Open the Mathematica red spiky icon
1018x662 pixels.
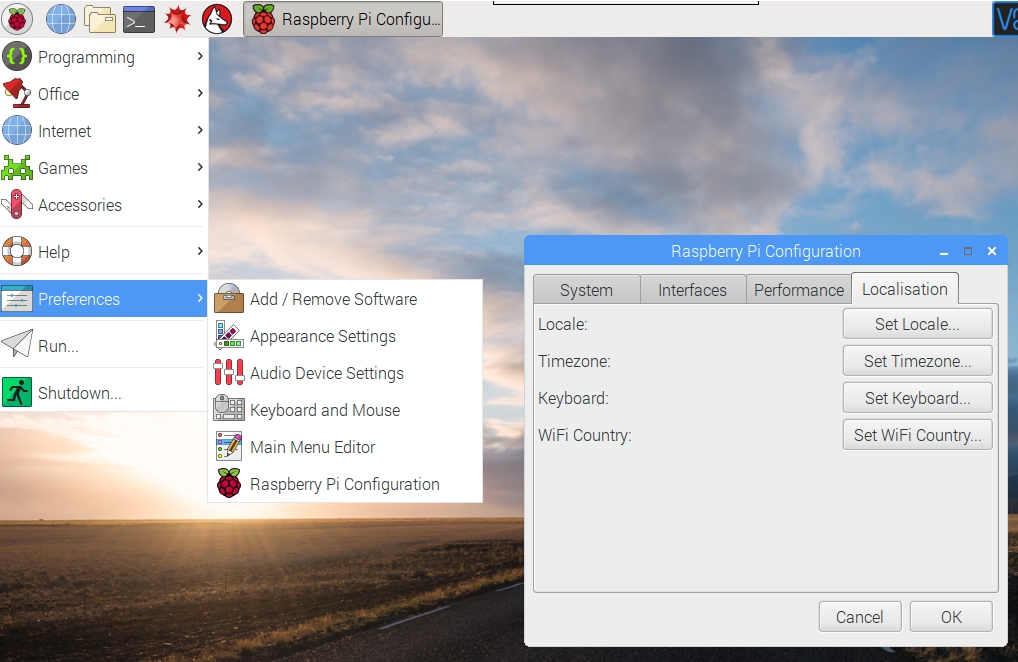[177, 19]
